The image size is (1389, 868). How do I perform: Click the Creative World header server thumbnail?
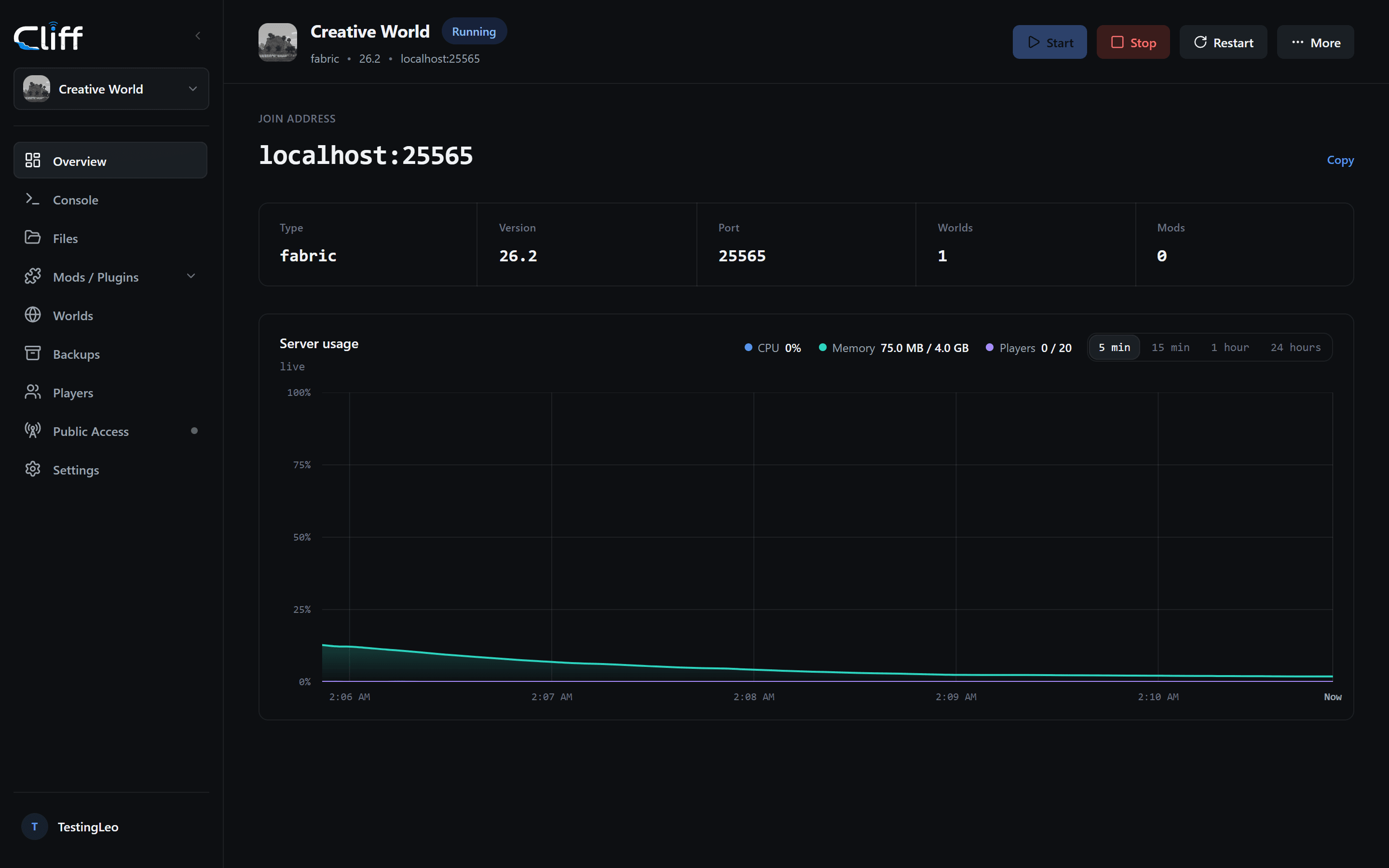pos(278,42)
